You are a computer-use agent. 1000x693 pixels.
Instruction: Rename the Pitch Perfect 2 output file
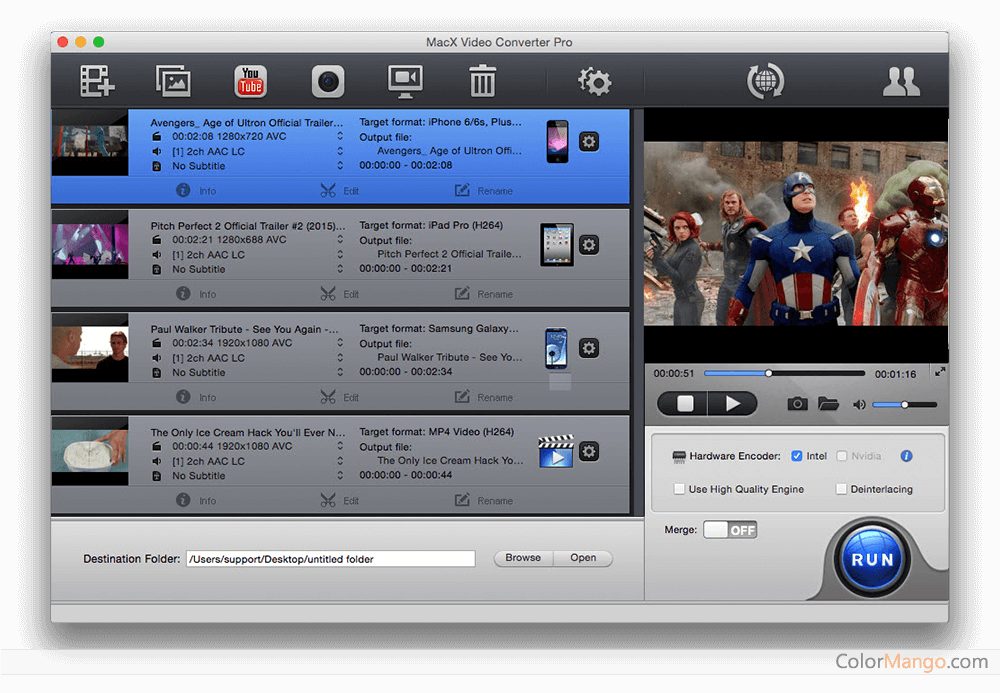click(483, 294)
